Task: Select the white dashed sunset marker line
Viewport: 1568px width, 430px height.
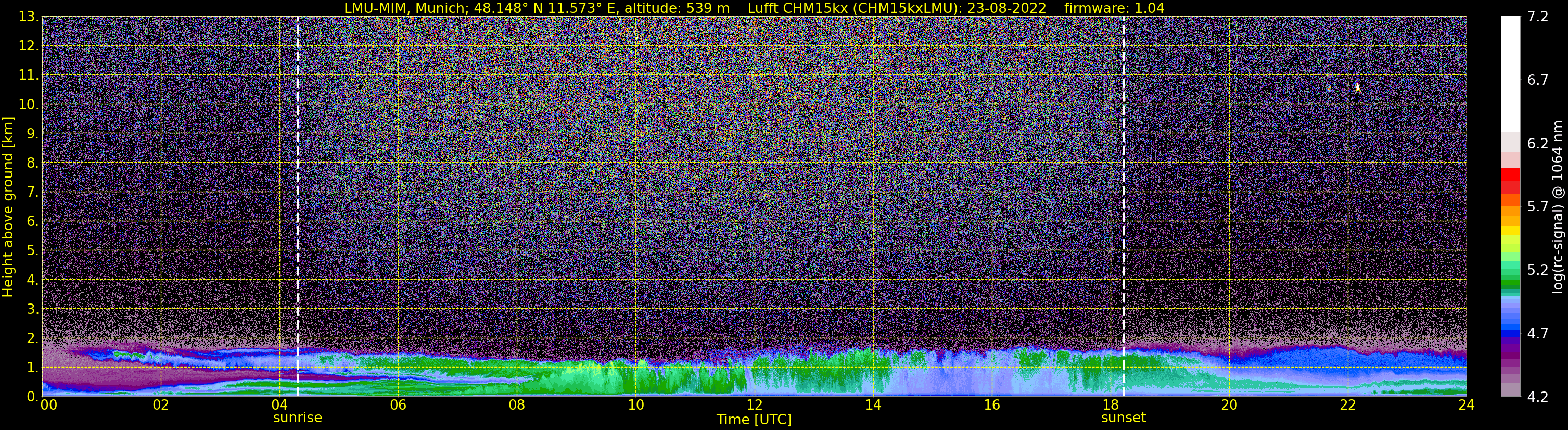Action: click(1124, 207)
